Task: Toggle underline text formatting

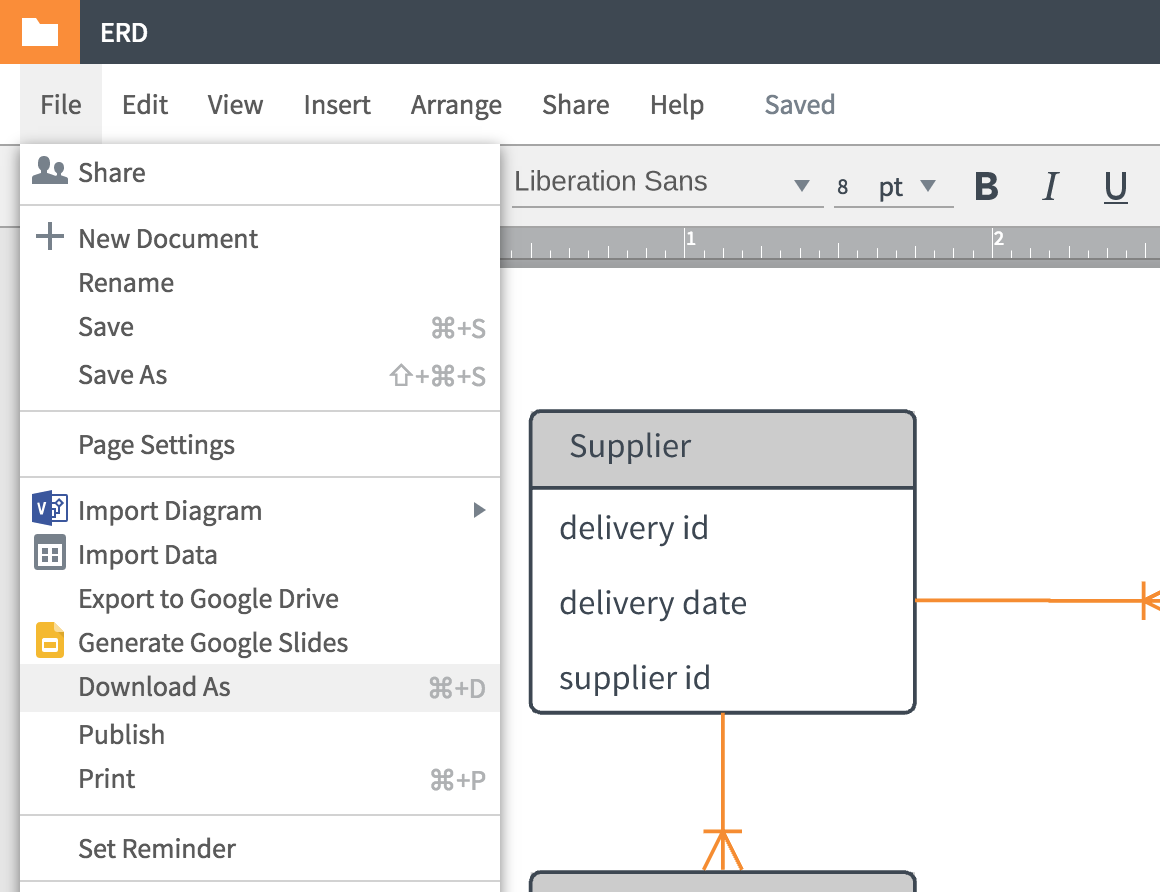Action: pos(1116,187)
